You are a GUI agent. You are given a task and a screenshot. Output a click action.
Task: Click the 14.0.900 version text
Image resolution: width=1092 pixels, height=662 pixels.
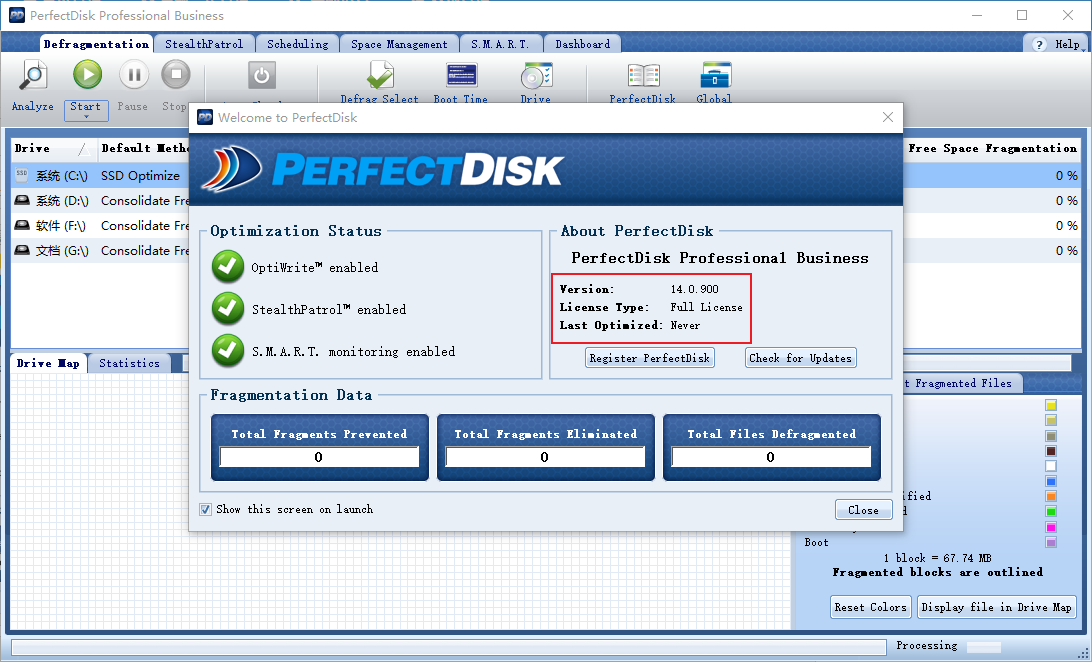pyautogui.click(x=694, y=289)
